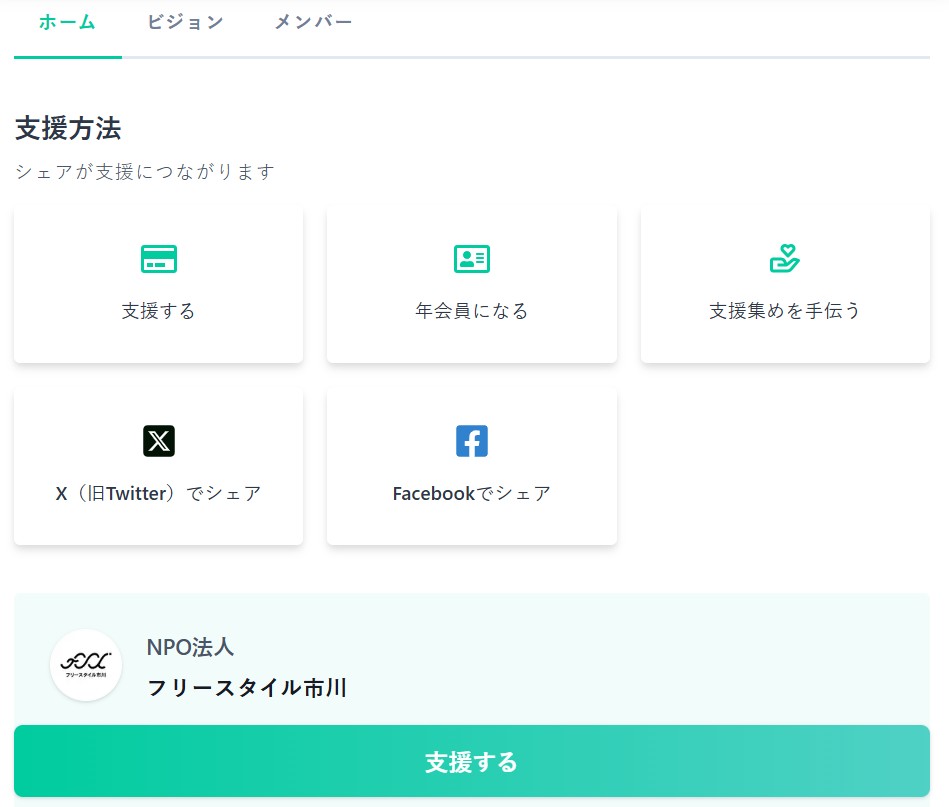Click the credit card icon for 支援する
The image size is (949, 807).
point(158,259)
